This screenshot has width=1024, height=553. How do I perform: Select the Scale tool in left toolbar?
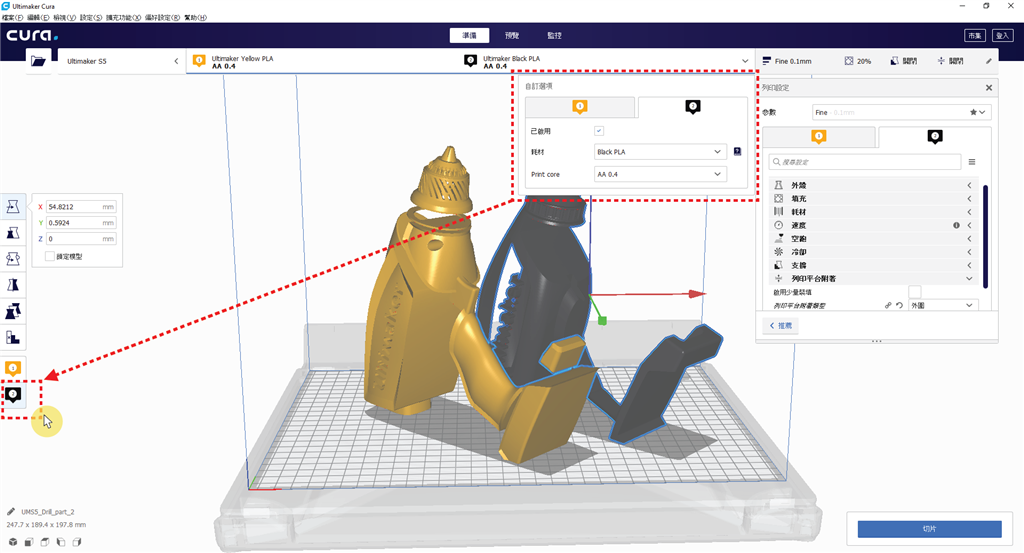13,232
